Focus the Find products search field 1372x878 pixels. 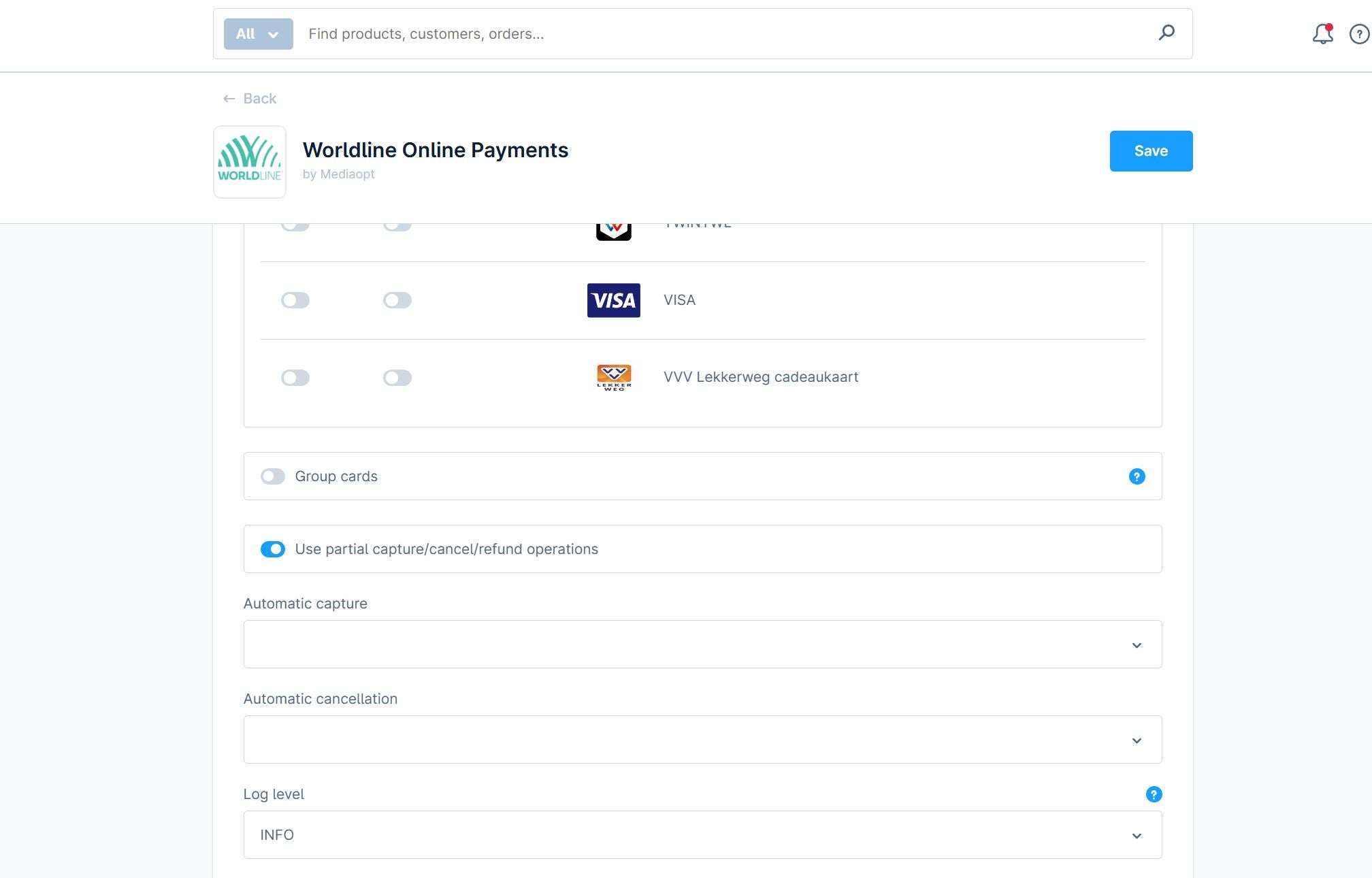[x=721, y=34]
